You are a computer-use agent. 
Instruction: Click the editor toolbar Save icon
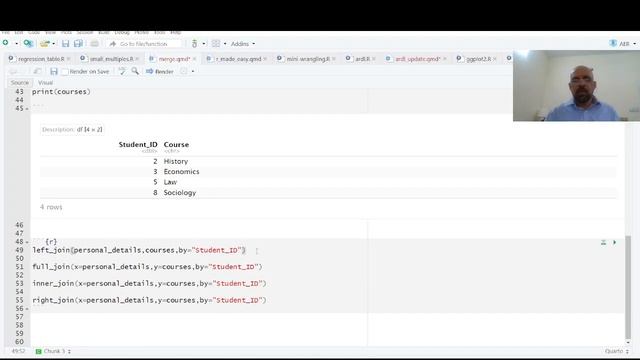click(53, 71)
